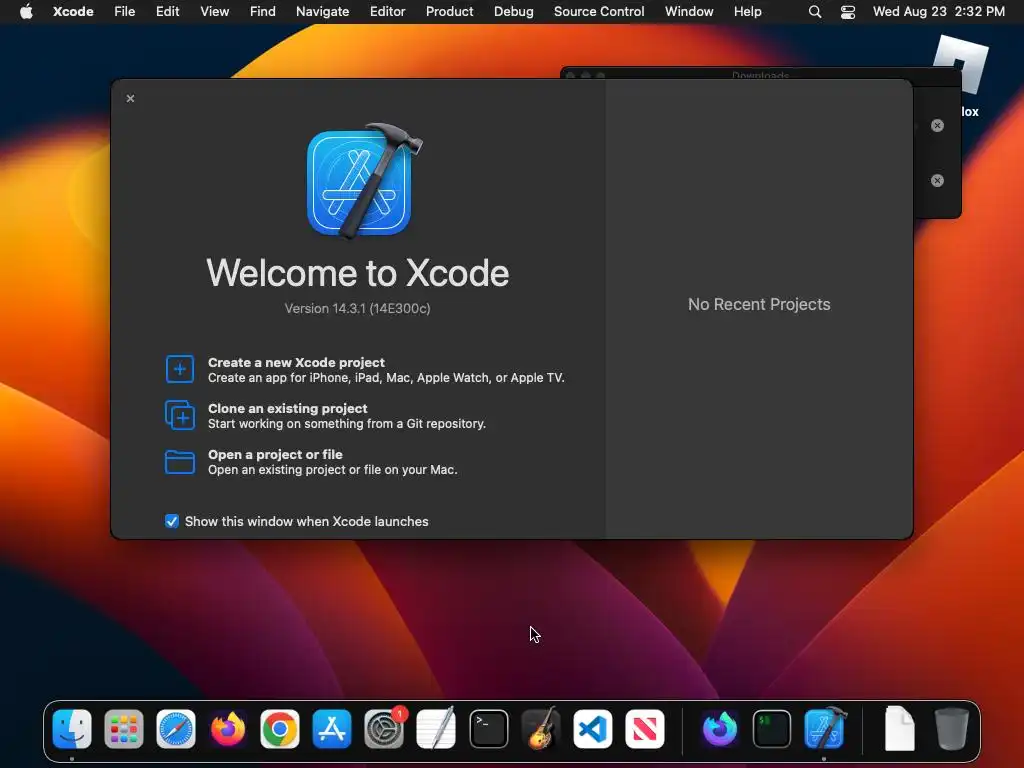This screenshot has height=768, width=1024.
Task: Open TextEdit from the Dock
Action: [x=436, y=728]
